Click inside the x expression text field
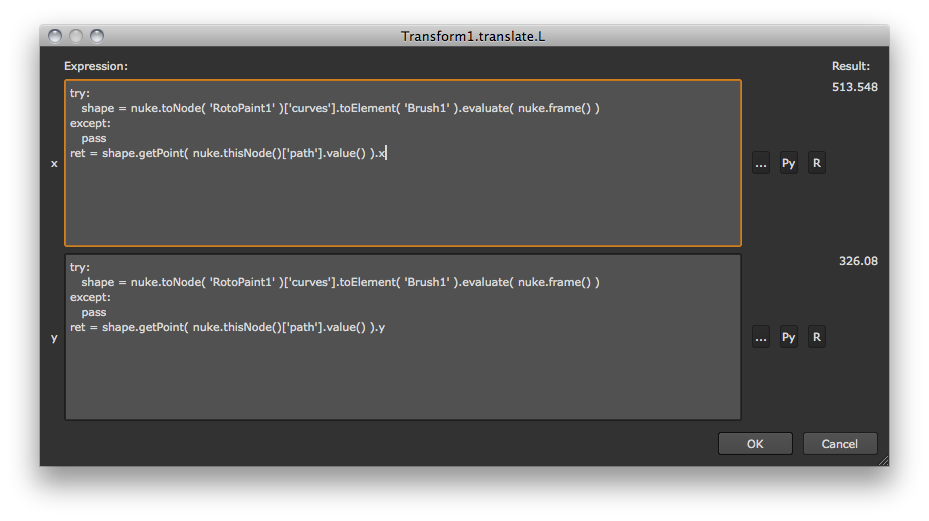Screen dimensions: 929x521 (402, 200)
